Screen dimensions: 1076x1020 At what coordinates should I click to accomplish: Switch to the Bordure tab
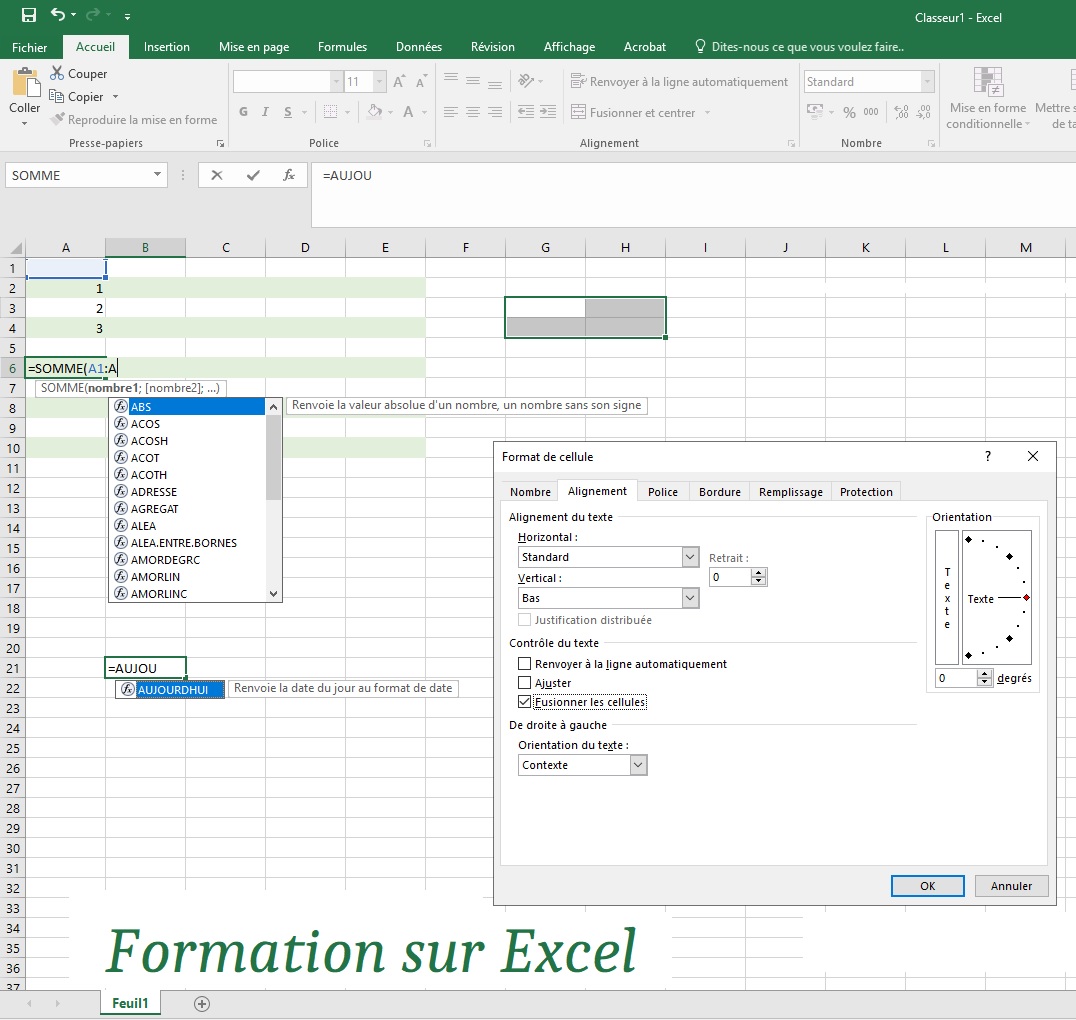click(719, 492)
